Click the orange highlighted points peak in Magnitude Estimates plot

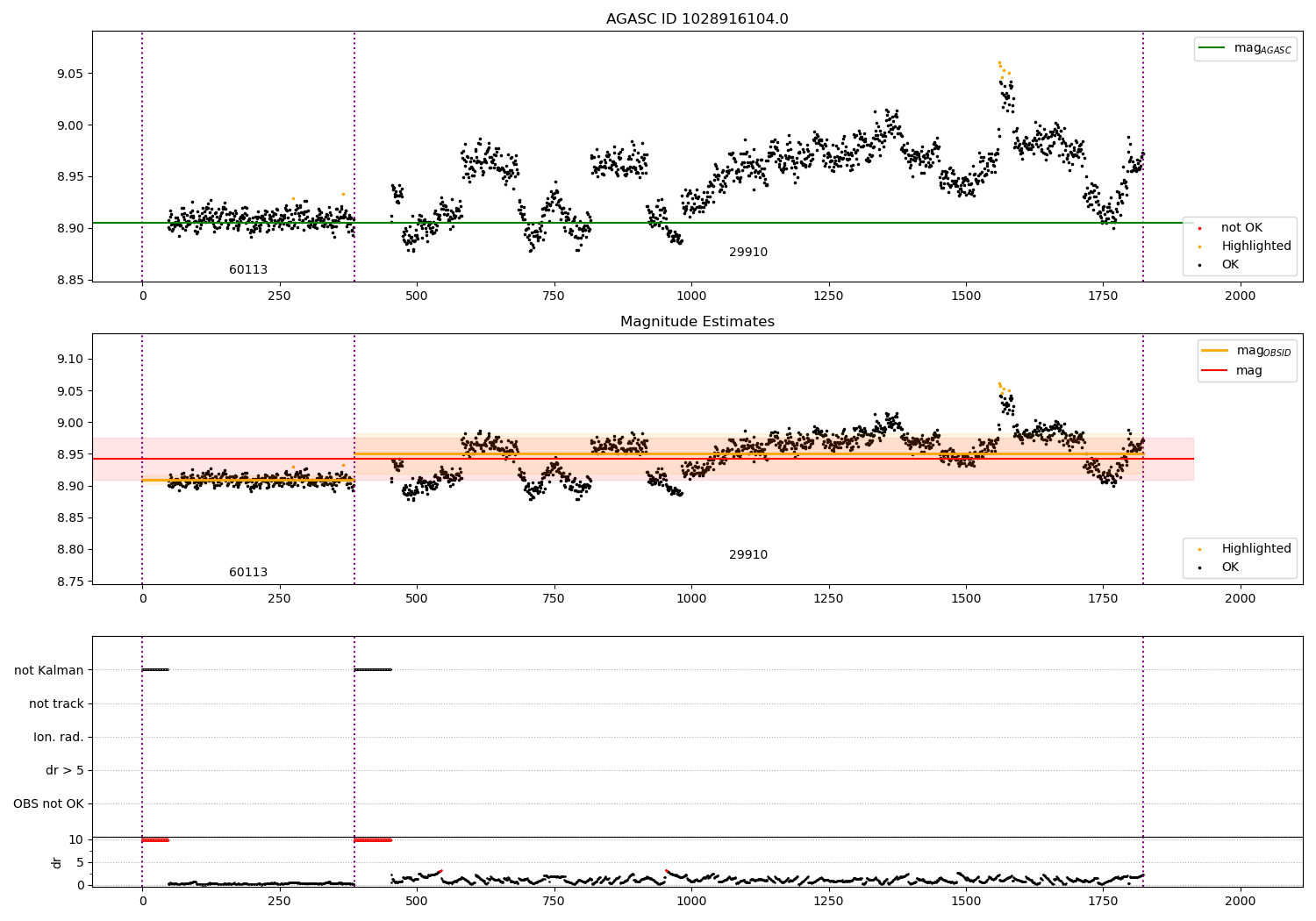(x=1003, y=387)
